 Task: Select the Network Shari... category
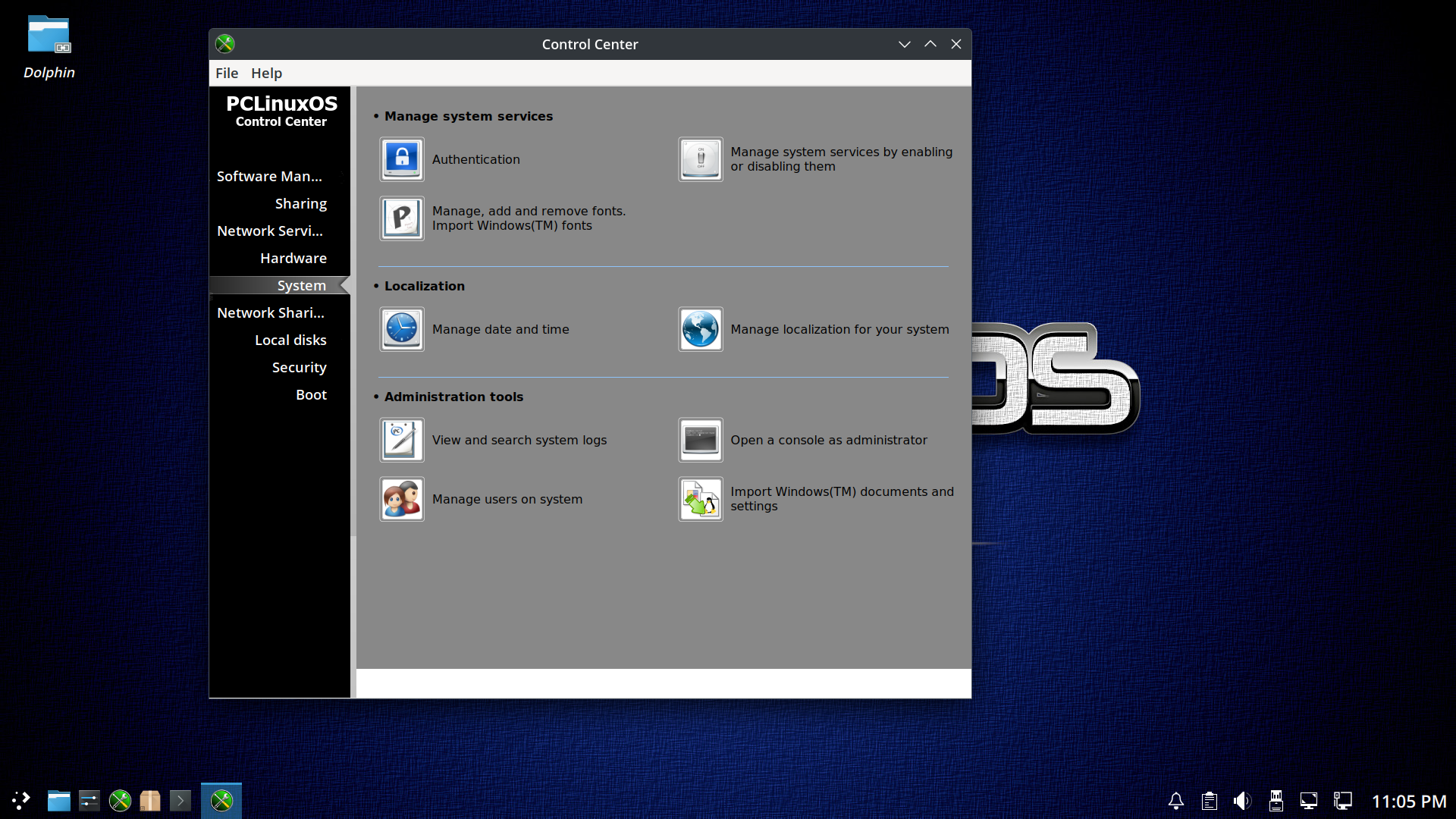pos(271,312)
